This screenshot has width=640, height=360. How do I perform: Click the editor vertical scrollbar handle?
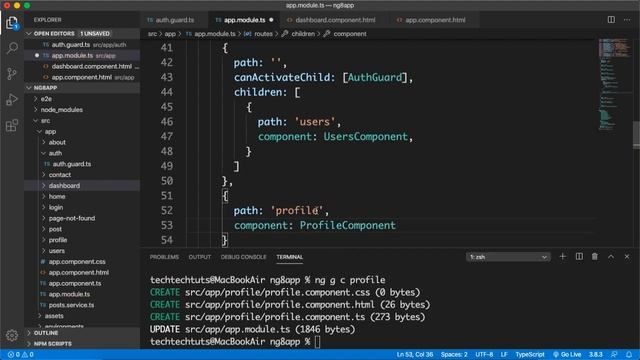coord(636,135)
